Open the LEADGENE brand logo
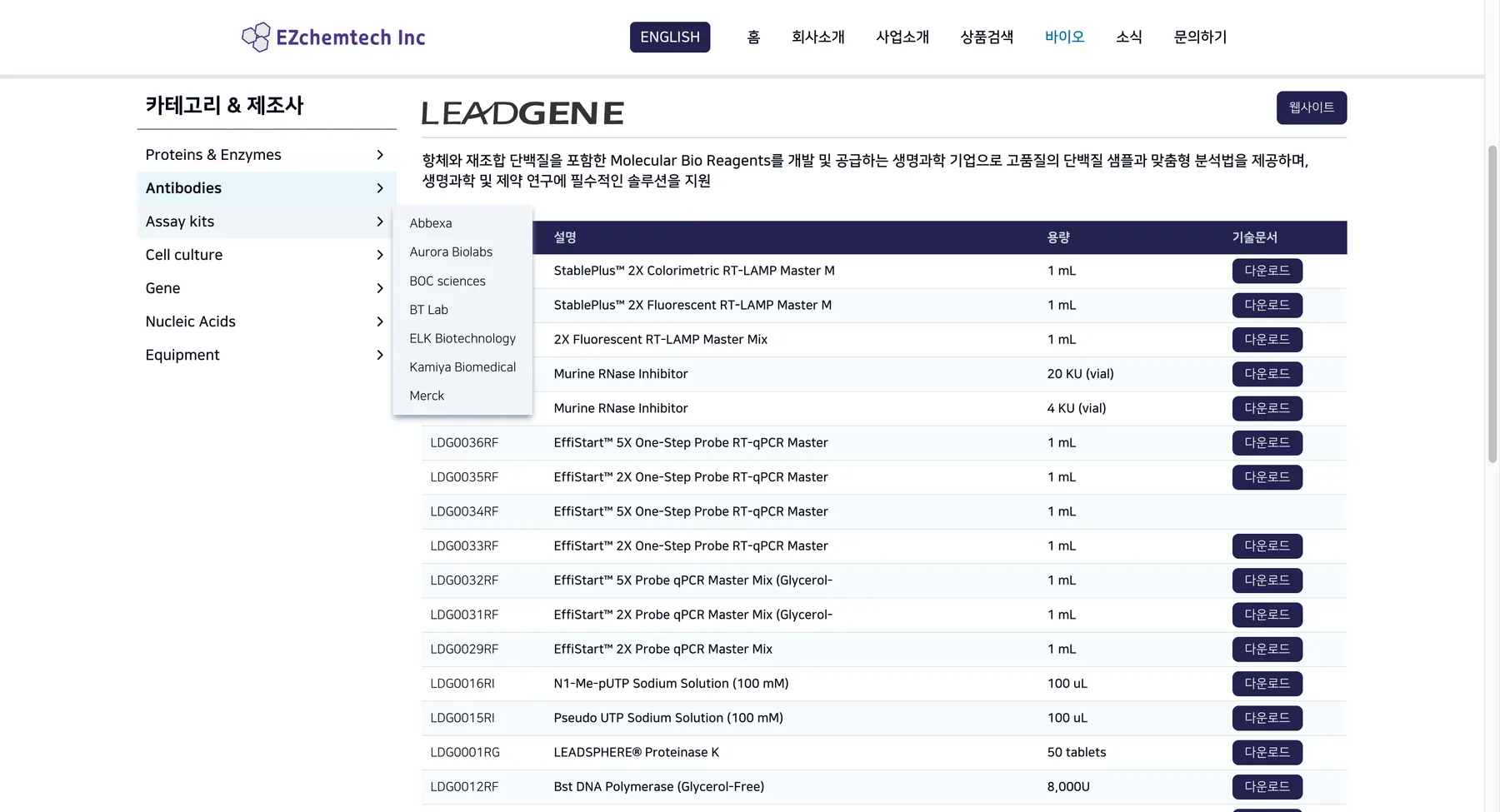The image size is (1500, 812). click(x=522, y=113)
